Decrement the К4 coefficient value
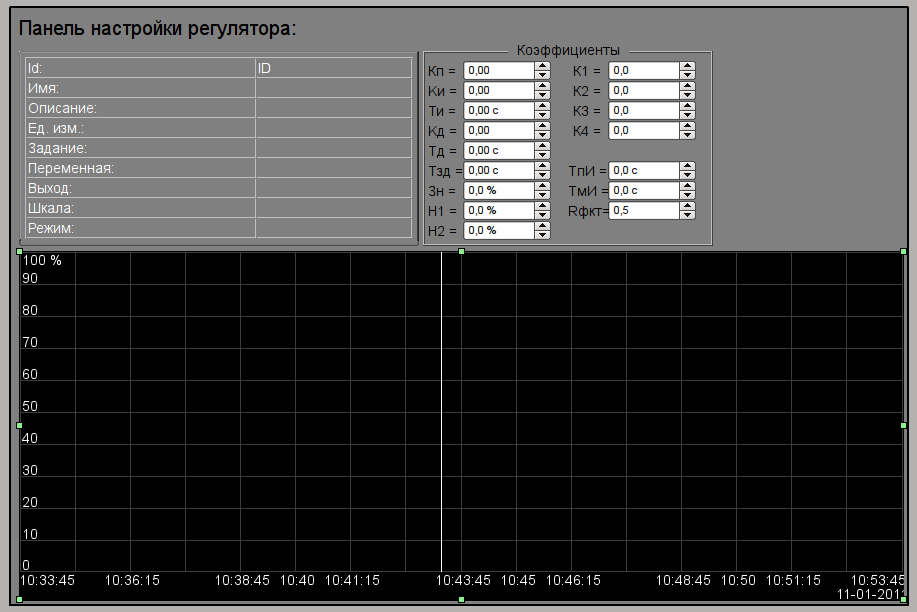 687,135
